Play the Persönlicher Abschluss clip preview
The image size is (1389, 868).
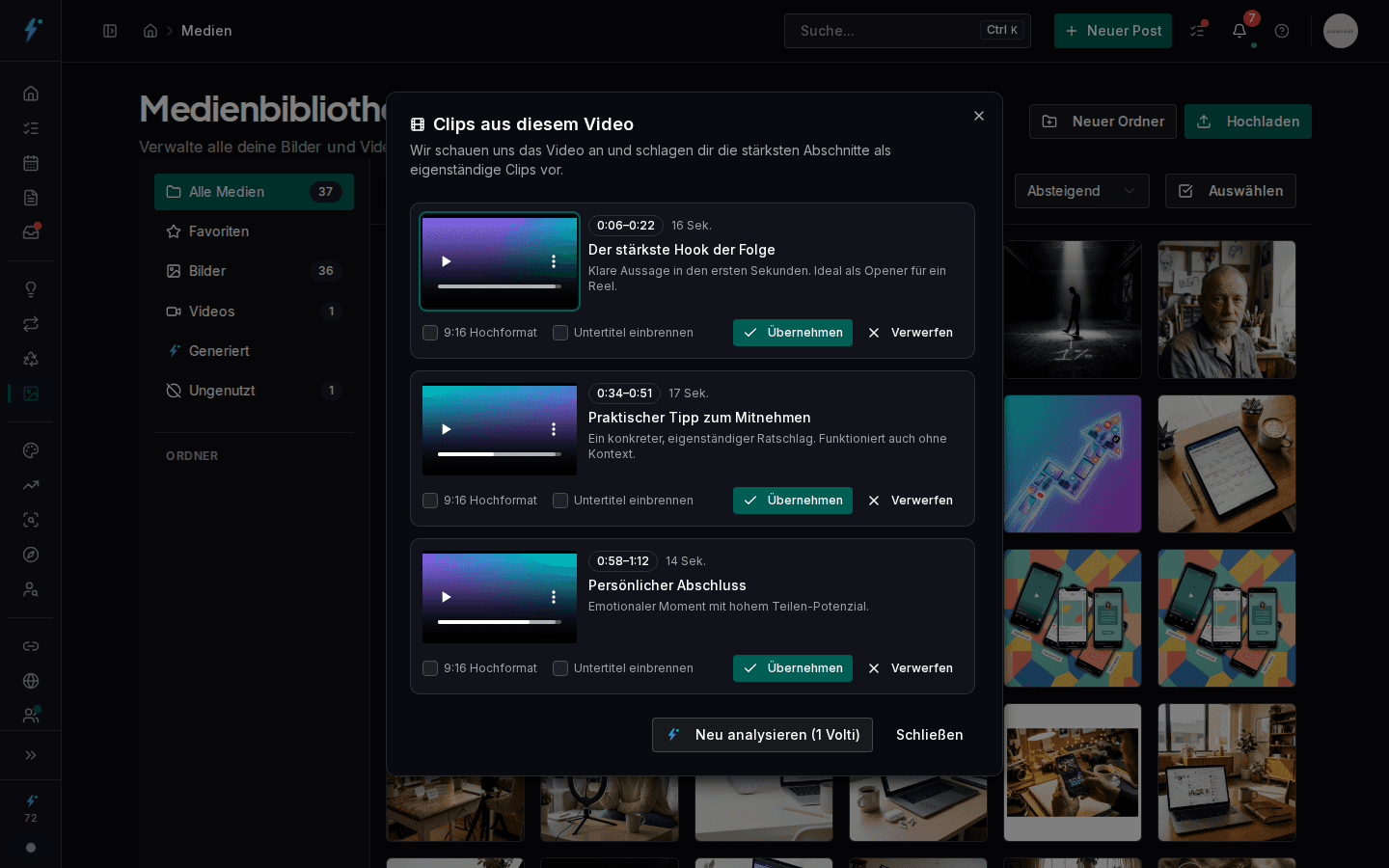[x=446, y=597]
